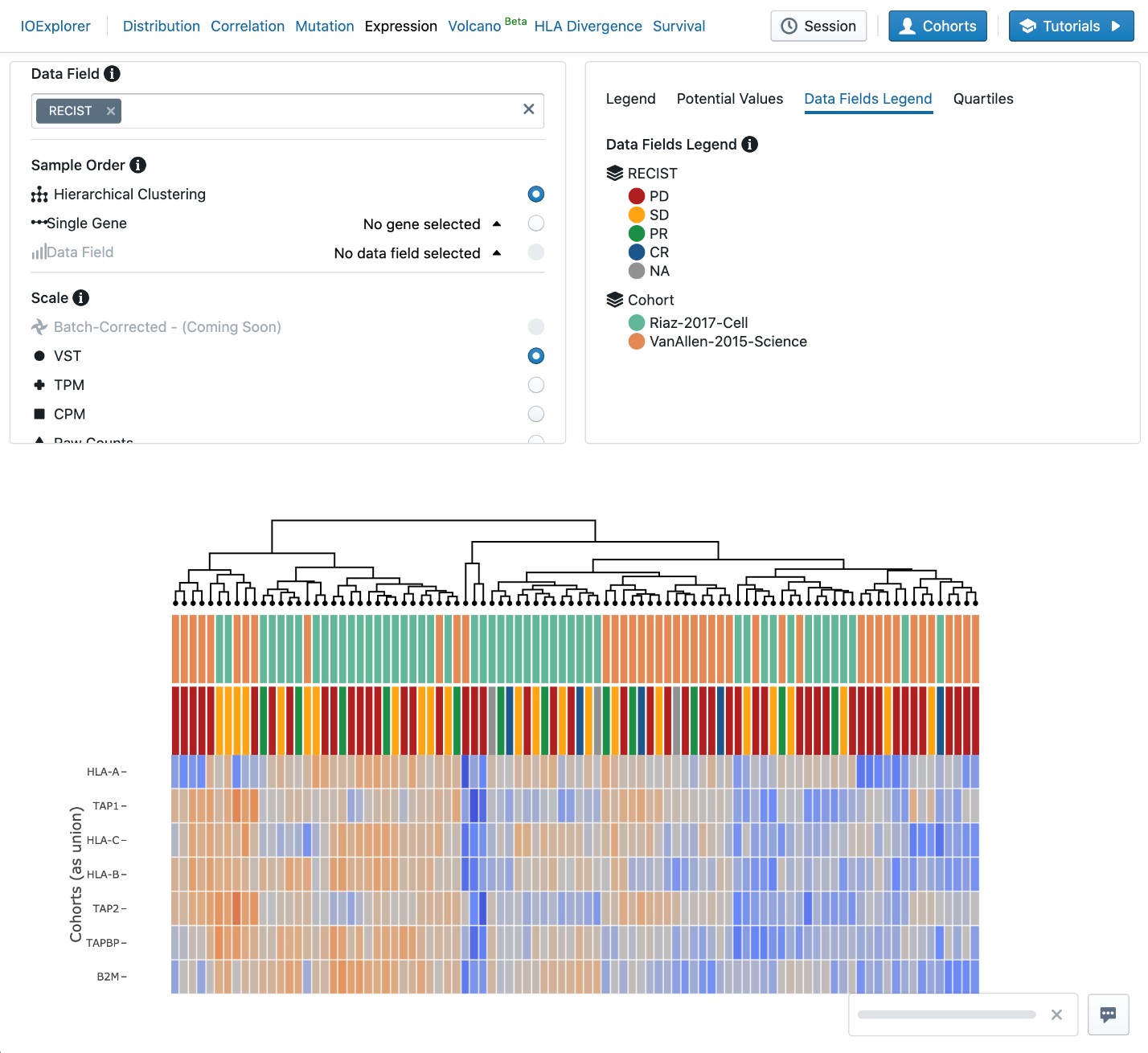Select the CPM scale radio button
The width and height of the screenshot is (1148, 1053).
pos(535,414)
